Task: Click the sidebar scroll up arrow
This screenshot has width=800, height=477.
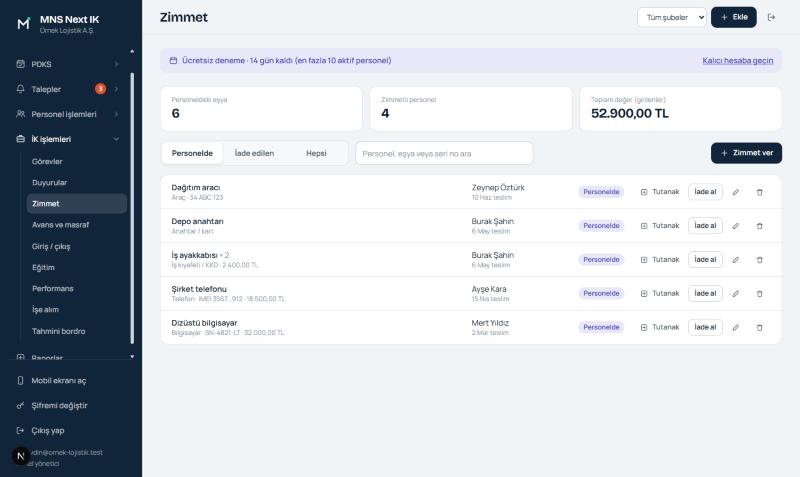Action: [x=132, y=51]
